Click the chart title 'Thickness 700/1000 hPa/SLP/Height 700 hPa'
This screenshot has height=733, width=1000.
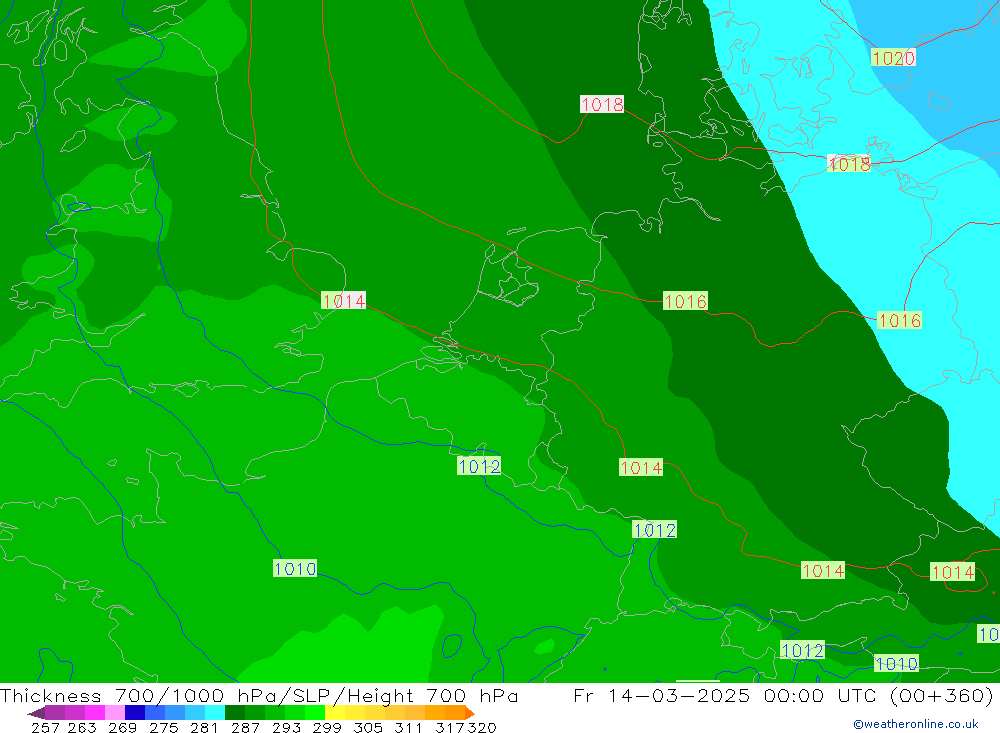tap(259, 695)
